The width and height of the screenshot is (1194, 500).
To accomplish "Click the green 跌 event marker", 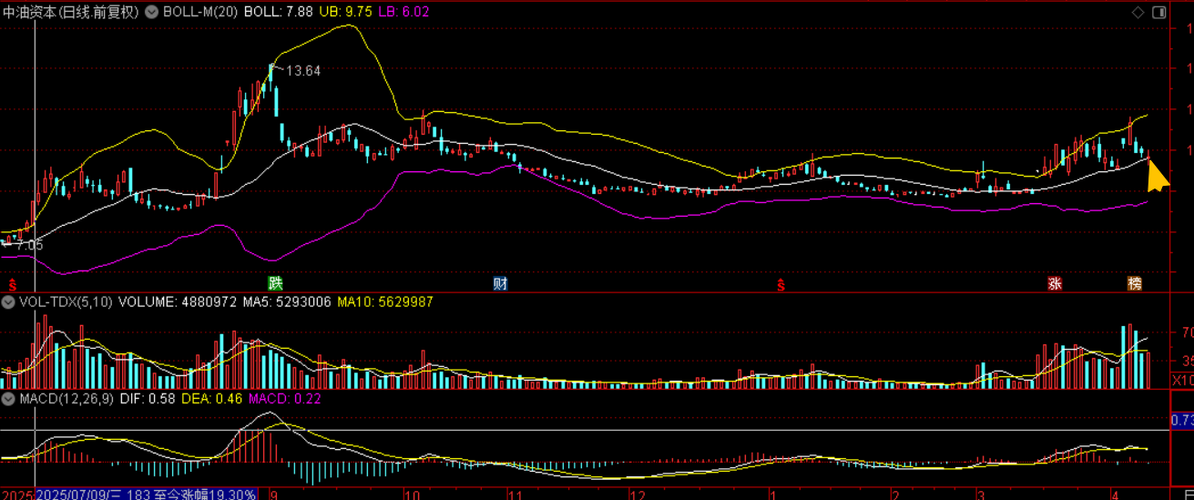I will 275,284.
